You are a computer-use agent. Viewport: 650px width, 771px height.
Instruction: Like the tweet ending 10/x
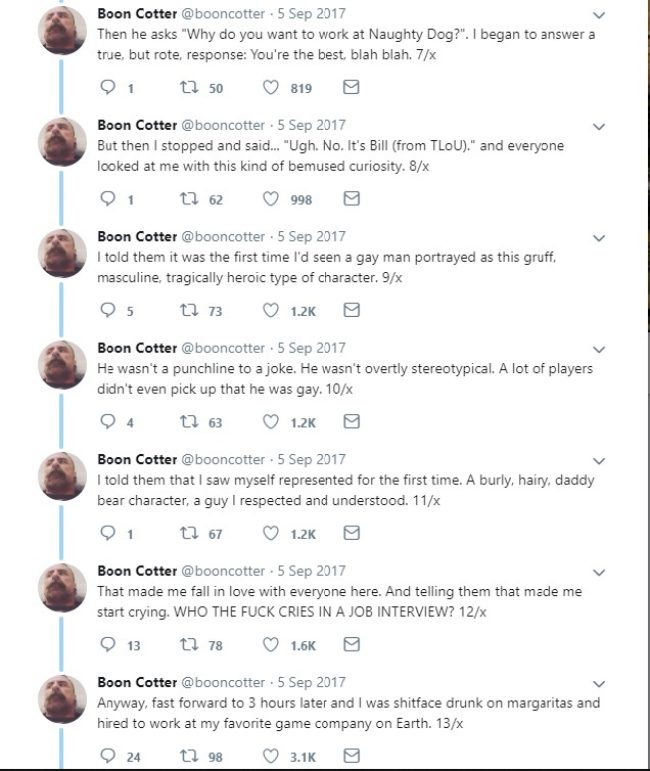[x=270, y=421]
